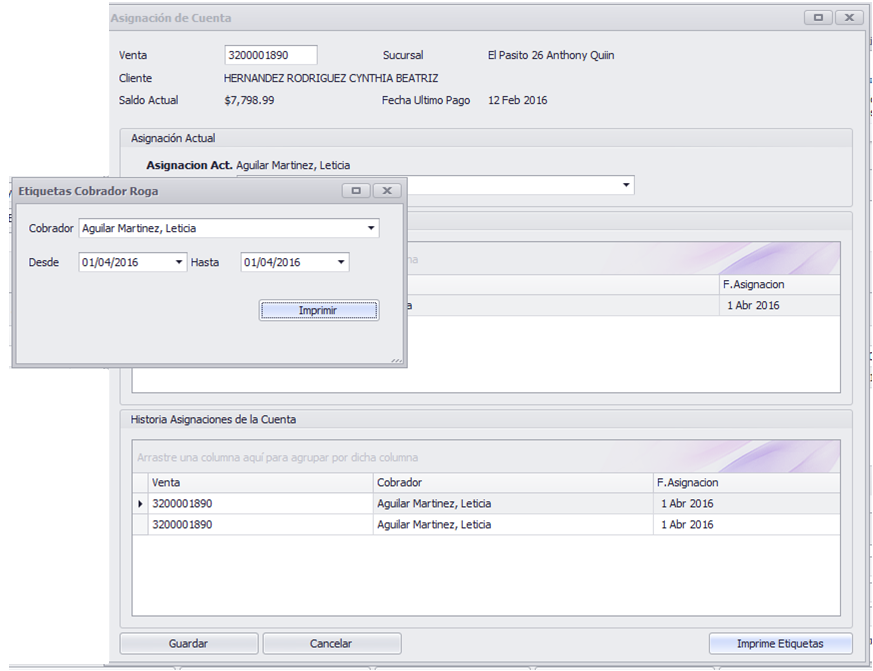The image size is (873, 671).
Task: Click into the Venta number field
Action: [x=271, y=55]
